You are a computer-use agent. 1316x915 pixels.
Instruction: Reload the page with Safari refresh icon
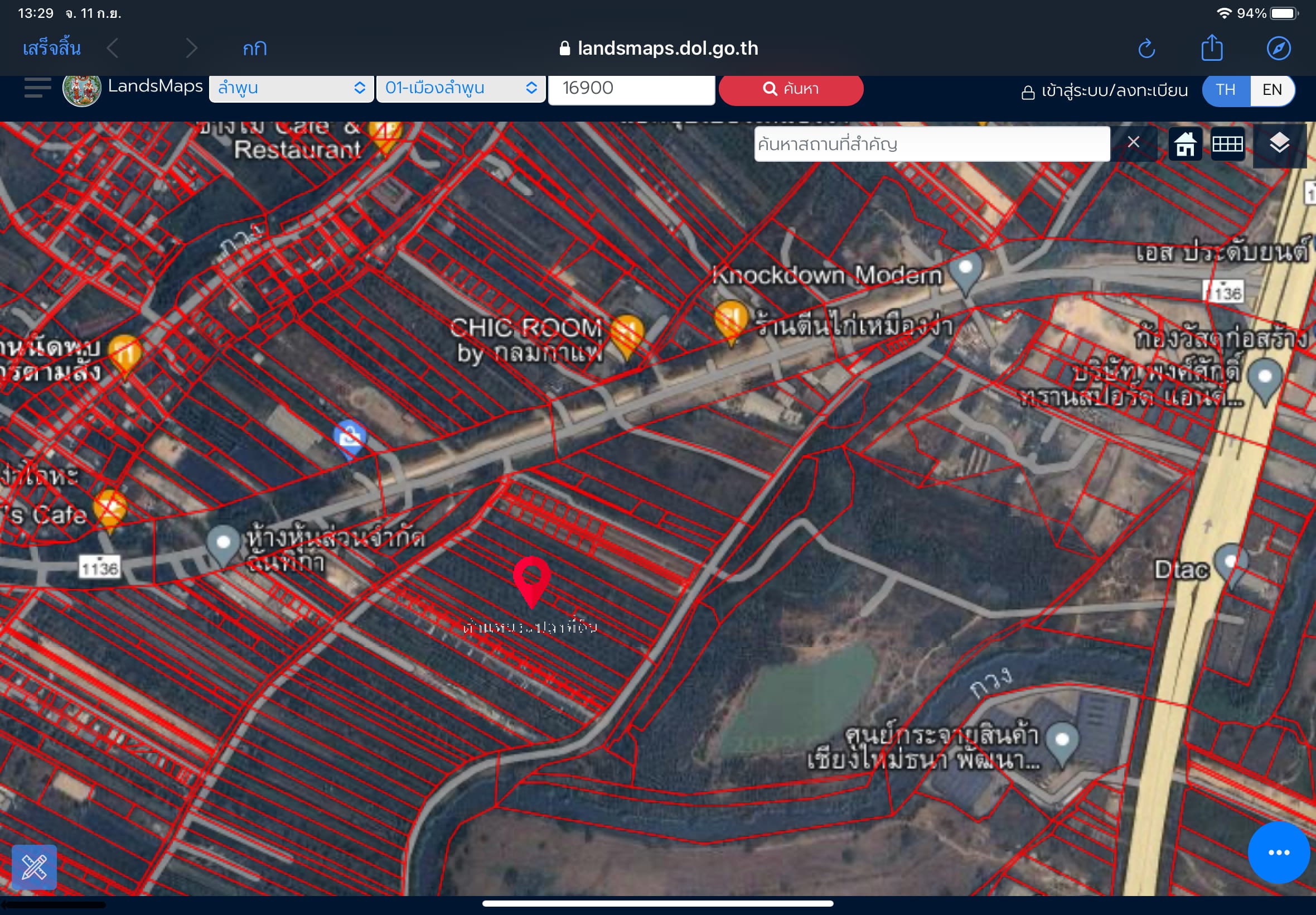coord(1146,48)
